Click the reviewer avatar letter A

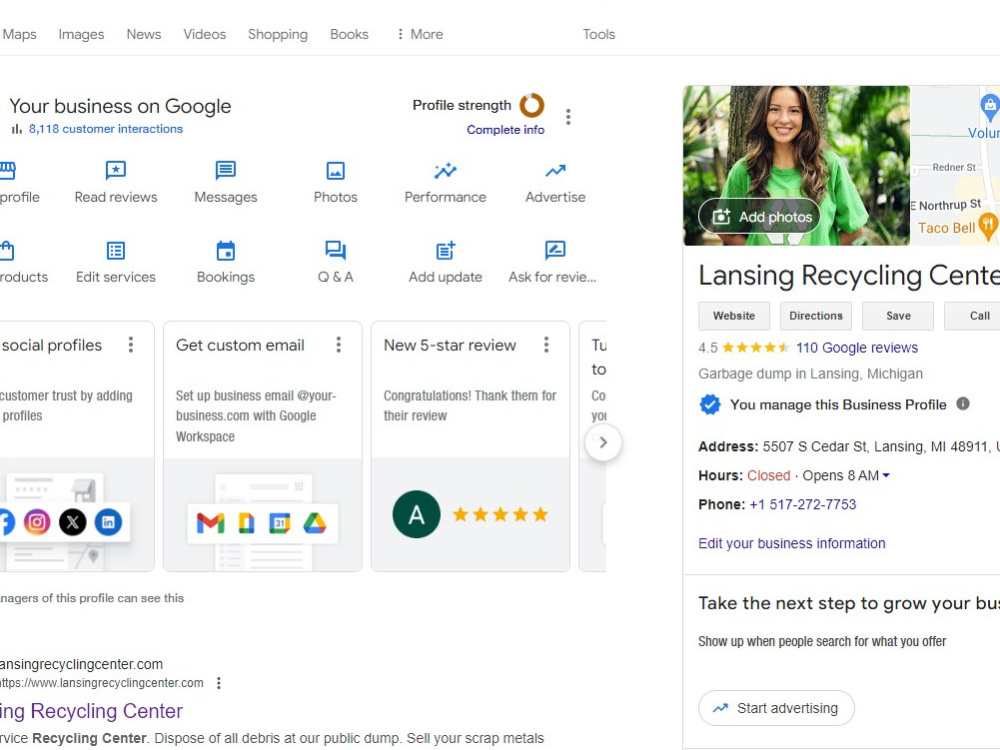(x=416, y=514)
